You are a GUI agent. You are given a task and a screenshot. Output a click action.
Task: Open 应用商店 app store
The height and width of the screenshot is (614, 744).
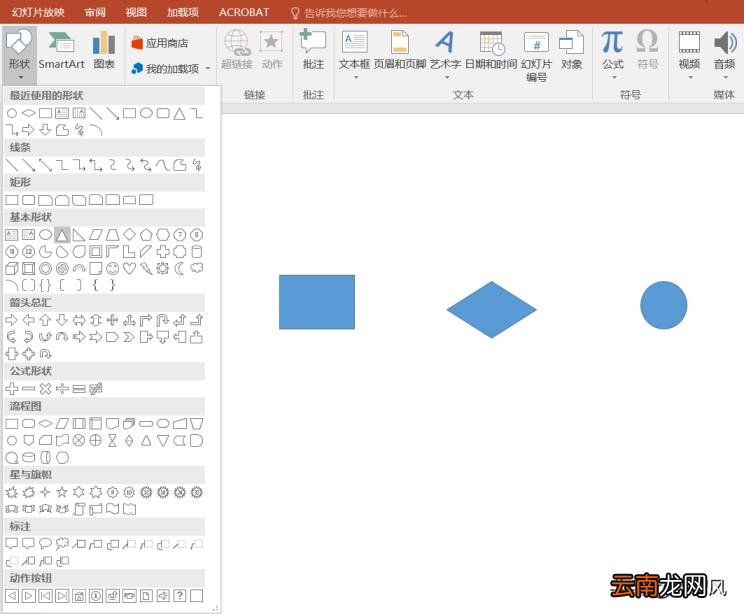[x=159, y=43]
